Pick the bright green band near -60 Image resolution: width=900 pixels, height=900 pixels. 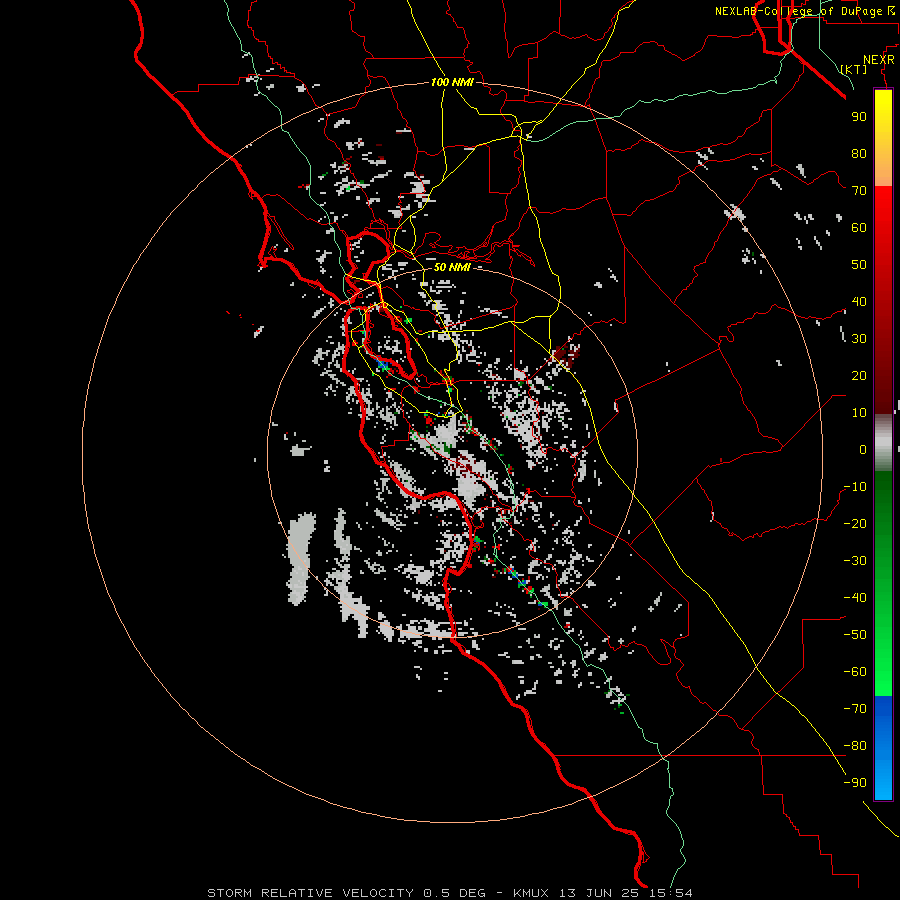(x=883, y=677)
